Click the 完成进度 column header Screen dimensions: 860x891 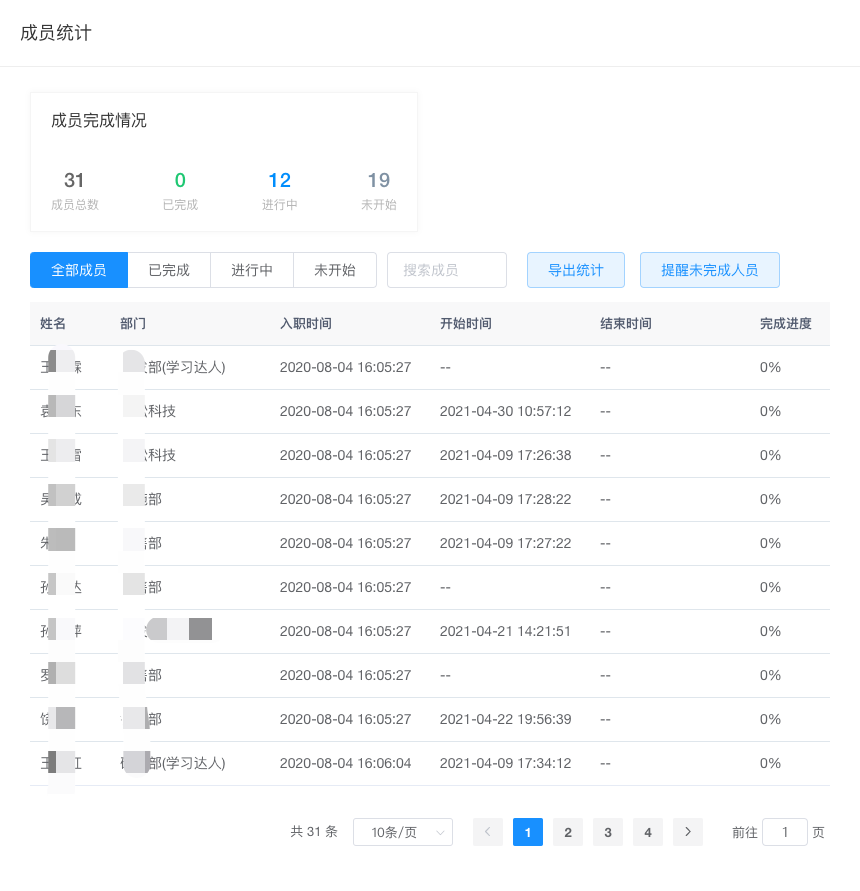785,324
